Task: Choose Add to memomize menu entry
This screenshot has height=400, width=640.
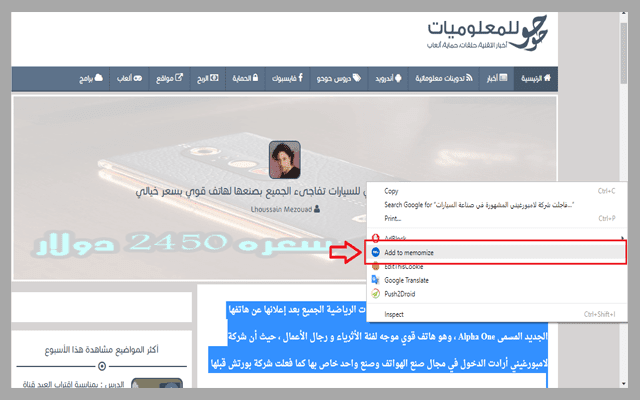Action: click(422, 253)
